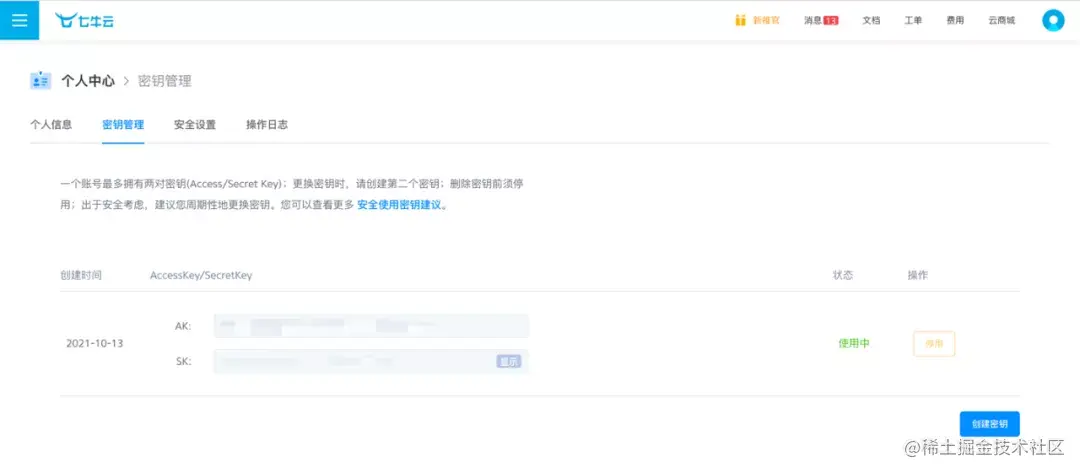Viewport: 1080px width, 473px height.
Task: Click the red 13 message badge
Action: (x=831, y=21)
